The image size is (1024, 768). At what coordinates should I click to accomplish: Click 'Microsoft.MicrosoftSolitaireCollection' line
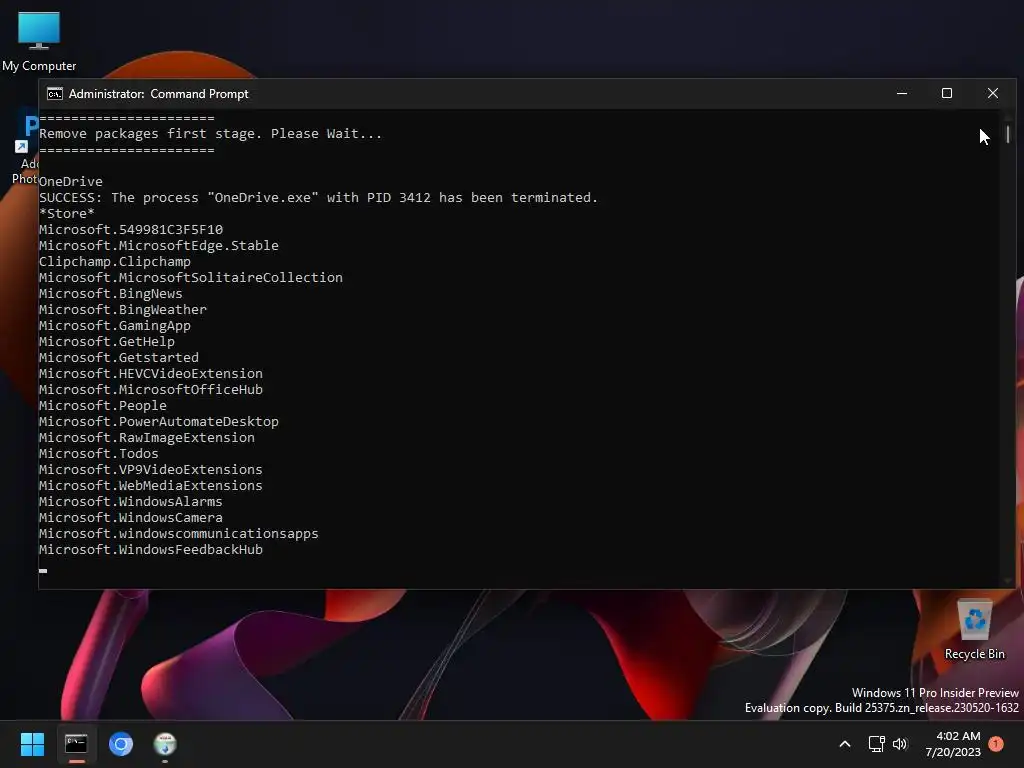coord(191,278)
